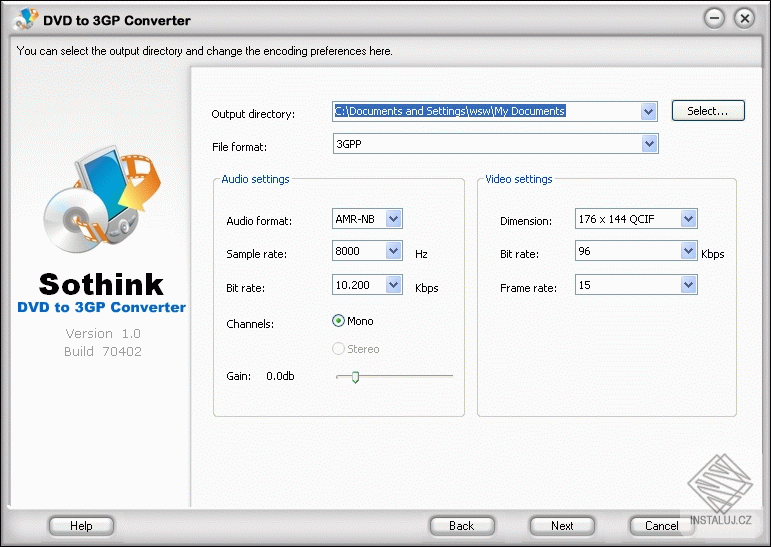Click the Gain slider handle
The height and width of the screenshot is (547, 771).
[355, 377]
